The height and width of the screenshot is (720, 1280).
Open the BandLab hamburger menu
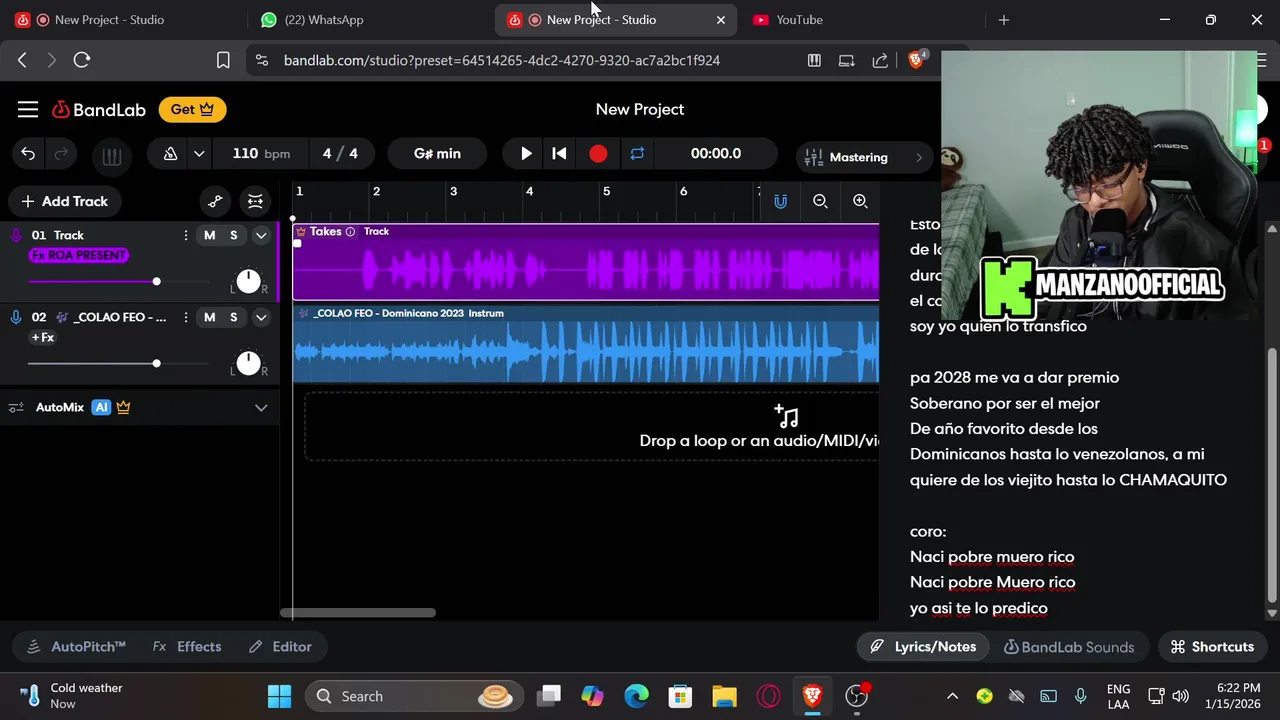pyautogui.click(x=28, y=109)
